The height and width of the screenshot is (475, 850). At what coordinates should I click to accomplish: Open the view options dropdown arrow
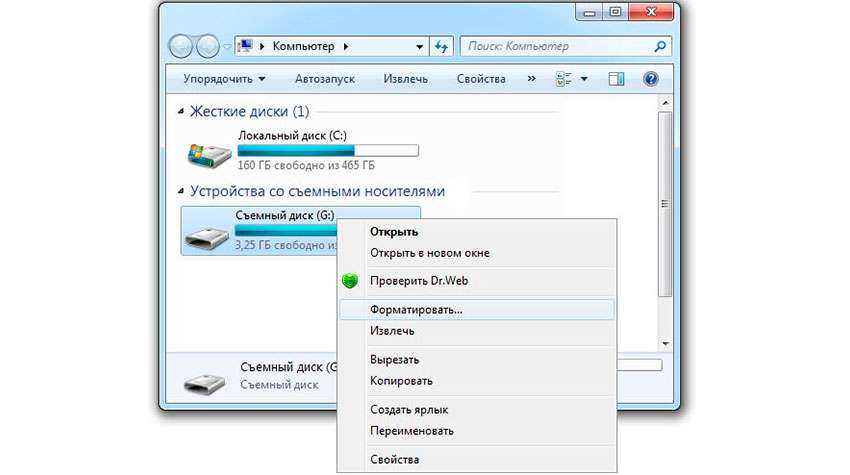click(584, 79)
